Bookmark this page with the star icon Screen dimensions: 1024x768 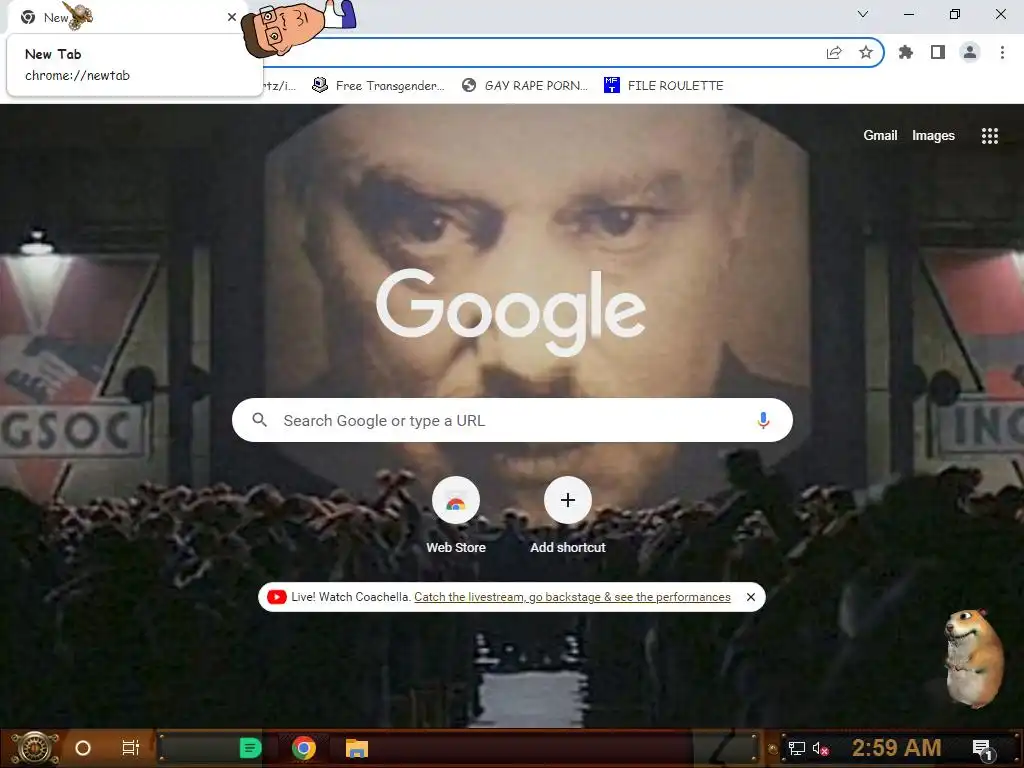(x=866, y=52)
